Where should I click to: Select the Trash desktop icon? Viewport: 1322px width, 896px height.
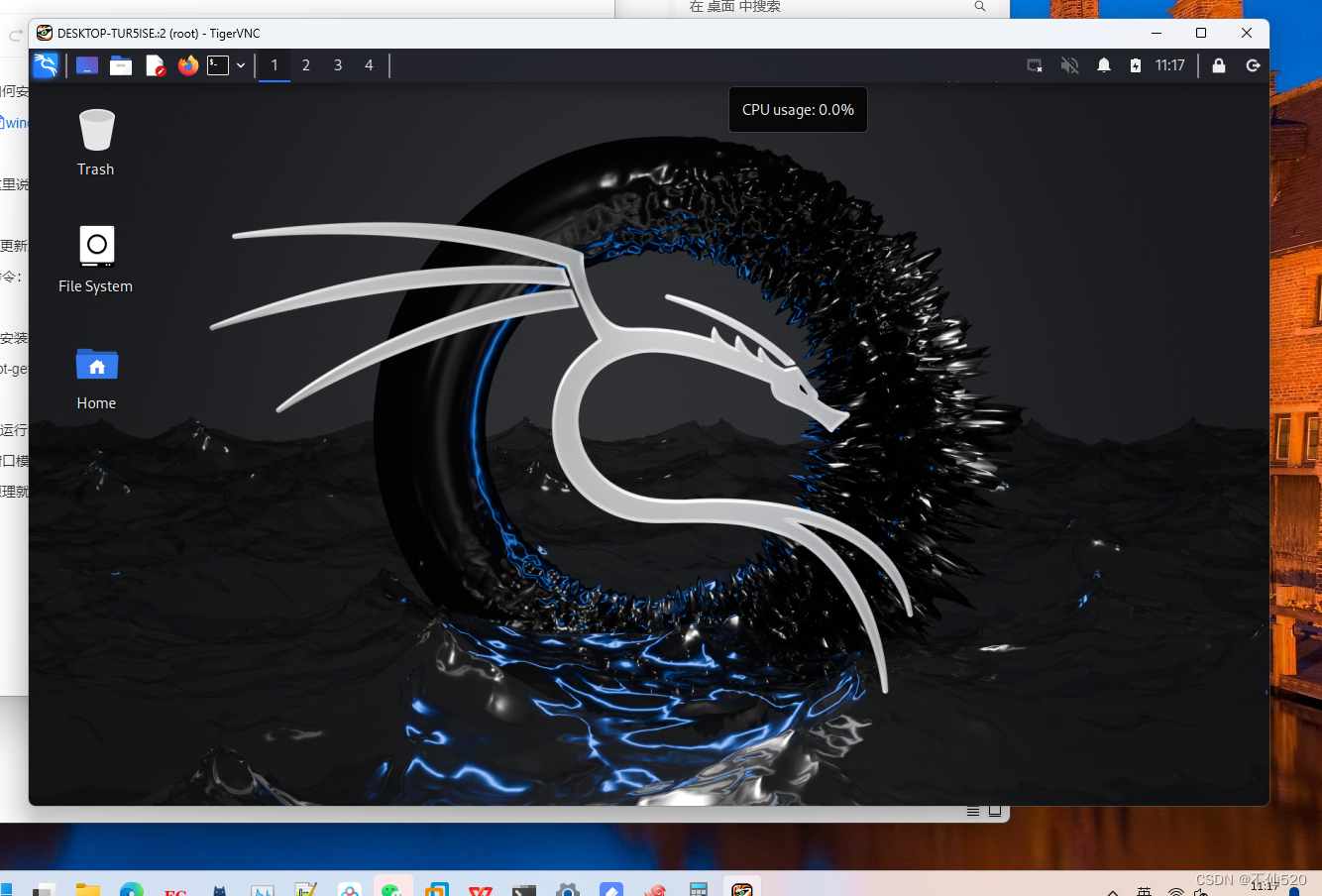[x=96, y=143]
